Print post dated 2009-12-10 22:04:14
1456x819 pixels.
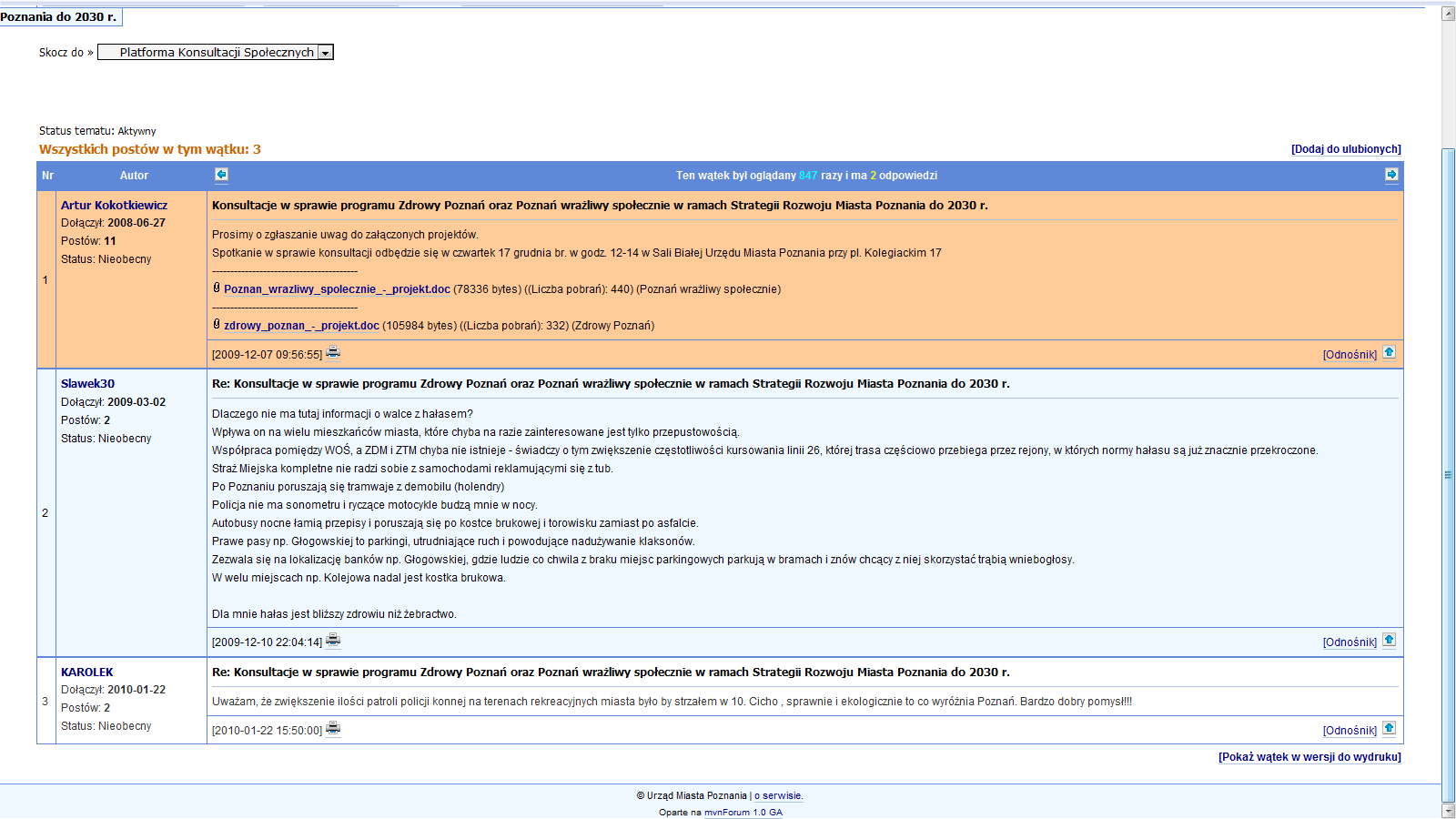[x=333, y=641]
